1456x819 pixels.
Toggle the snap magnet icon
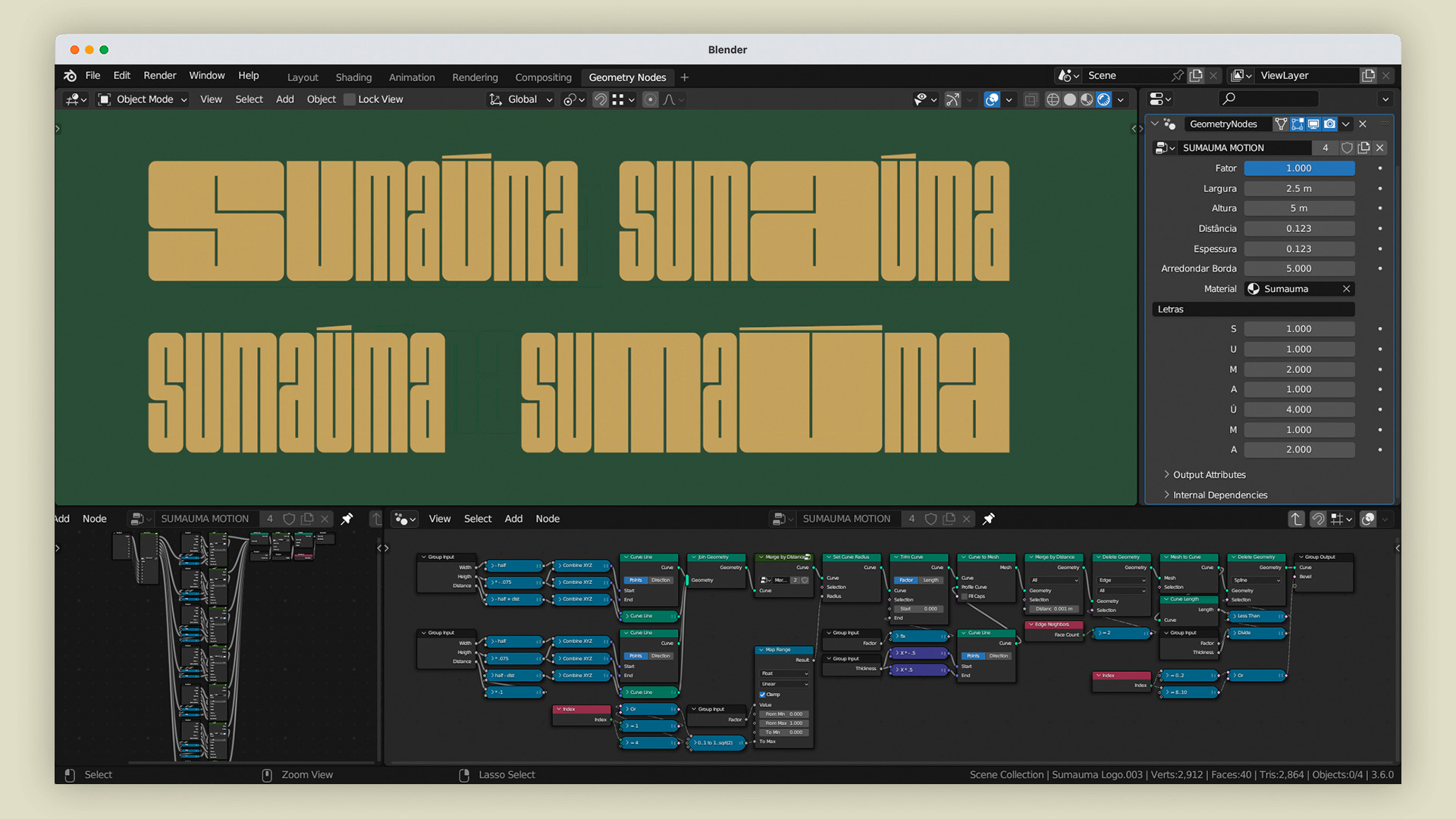[600, 99]
